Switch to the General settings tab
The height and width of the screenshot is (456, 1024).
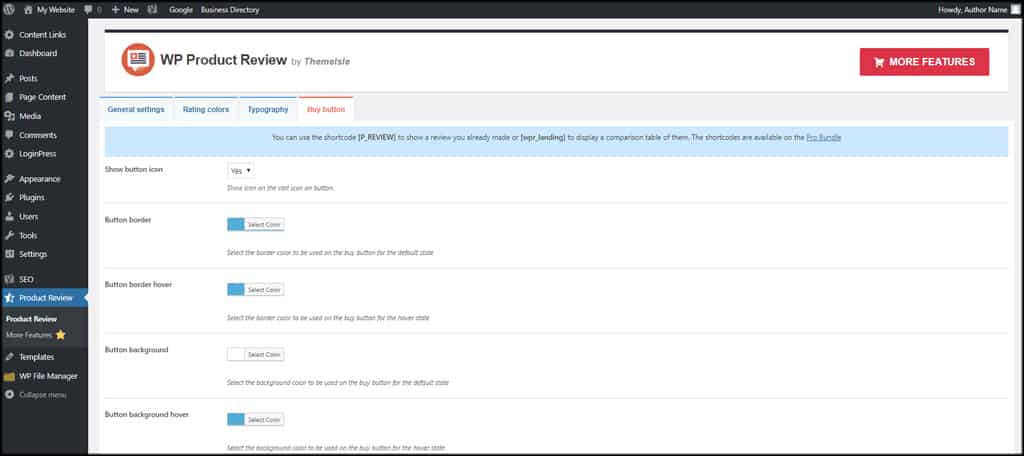(136, 110)
